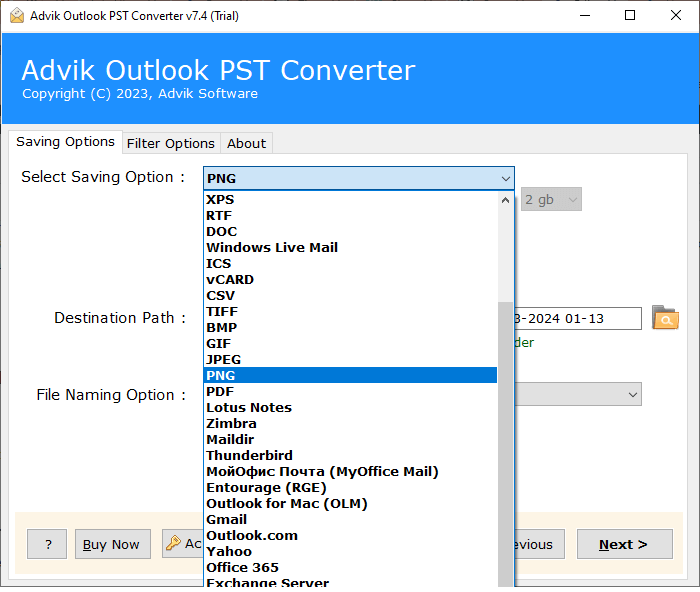Switch to the Filter Options tab
700x592 pixels.
(x=171, y=143)
